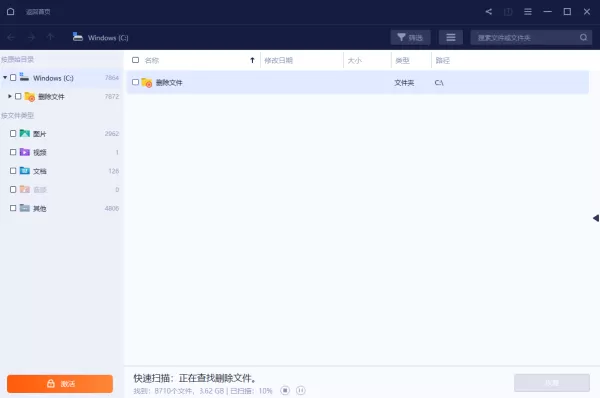This screenshot has width=600, height=398.
Task: Click the 返回首页 return home label
Action: tap(38, 12)
